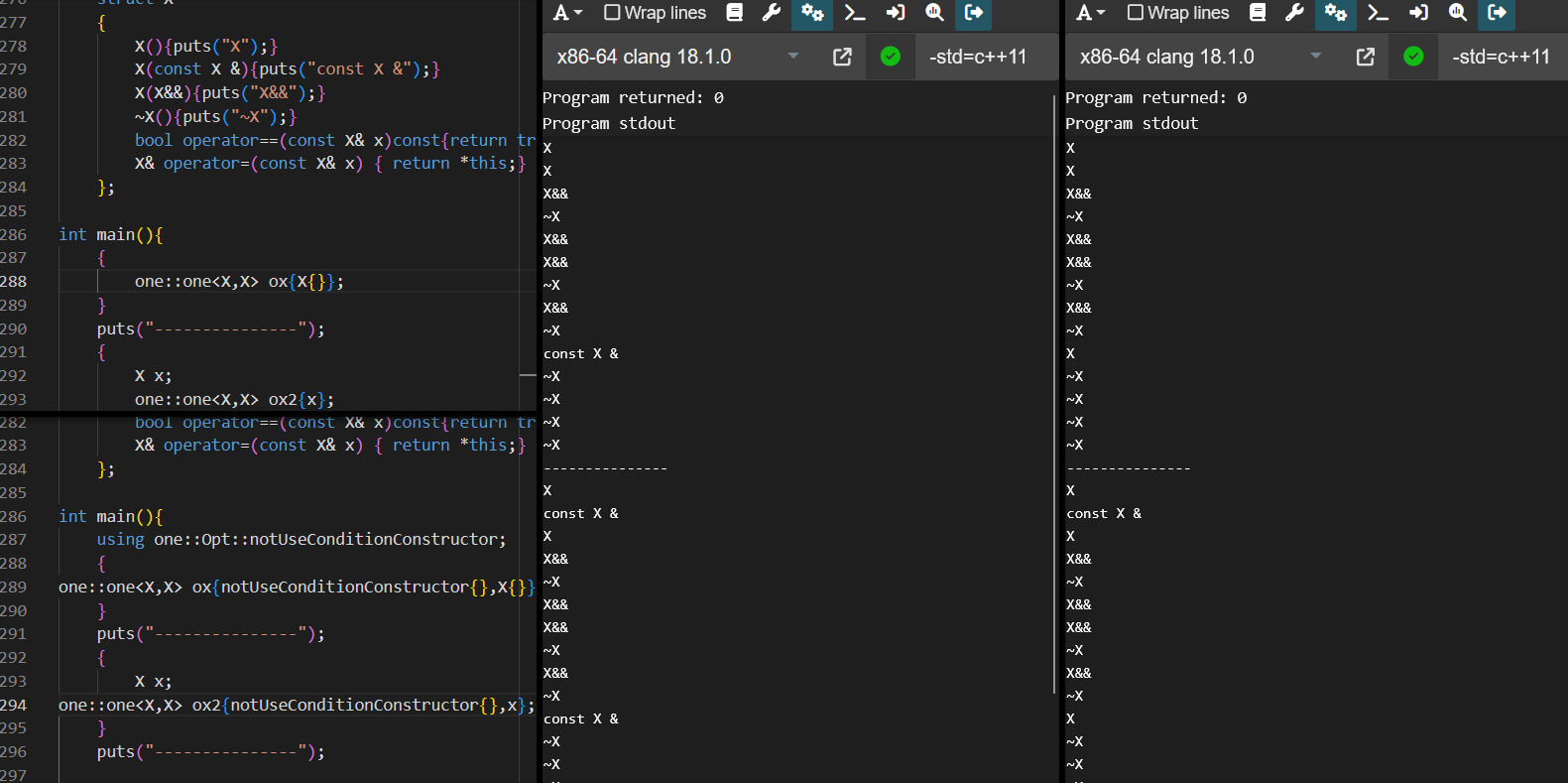Toggle arrow-out output icon in right pane
The width and height of the screenshot is (1568, 783).
click(x=1498, y=13)
